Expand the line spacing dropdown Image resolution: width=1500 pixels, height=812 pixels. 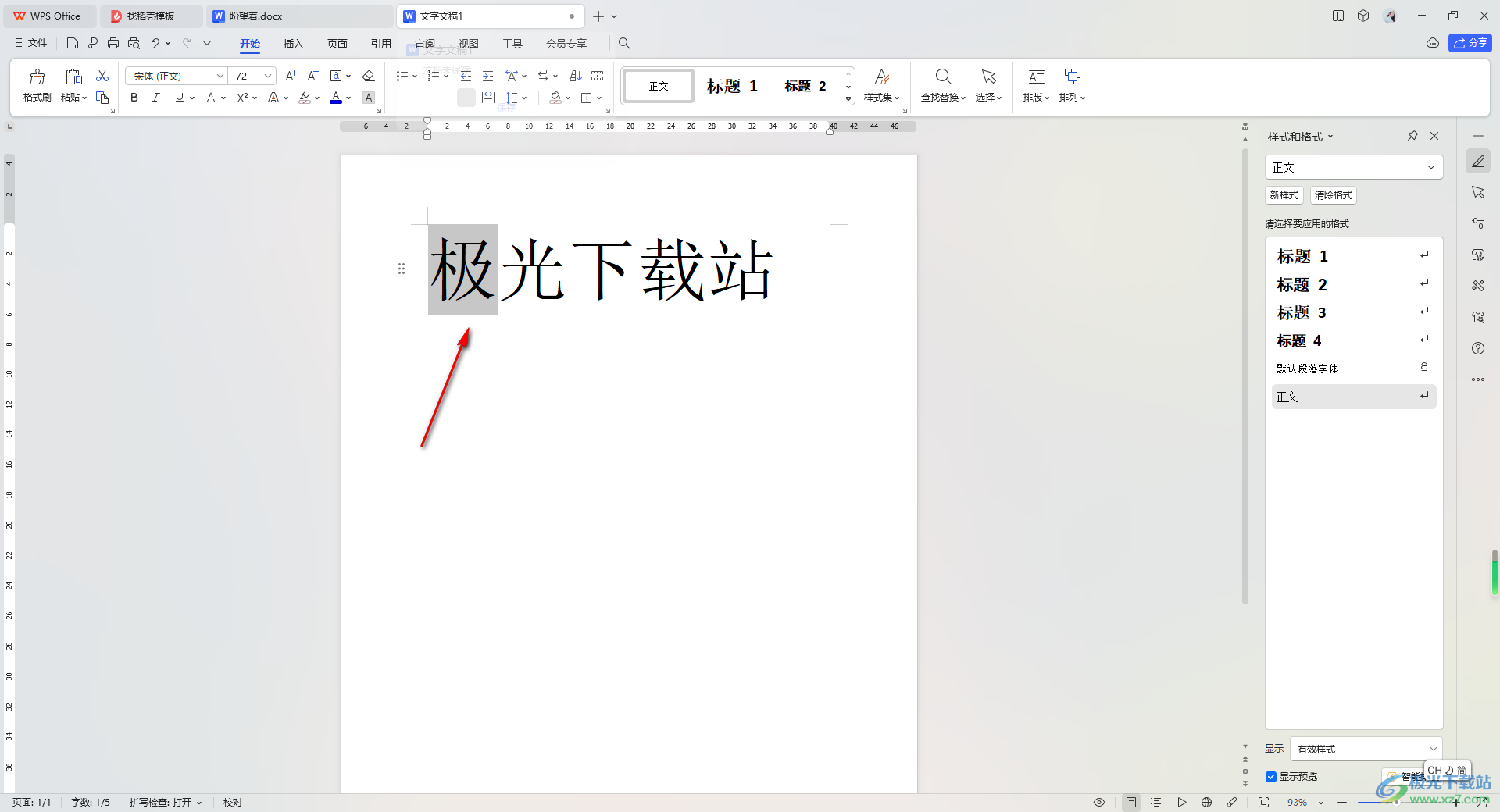click(x=524, y=98)
